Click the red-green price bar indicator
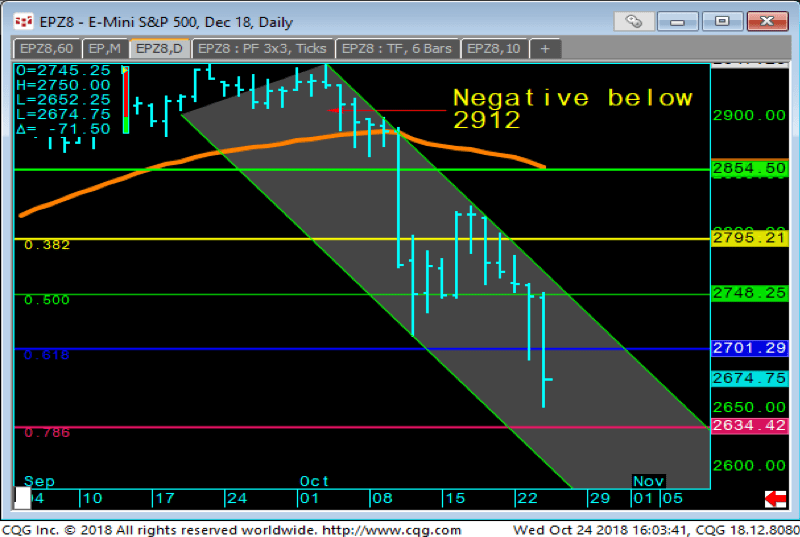 click(x=125, y=100)
